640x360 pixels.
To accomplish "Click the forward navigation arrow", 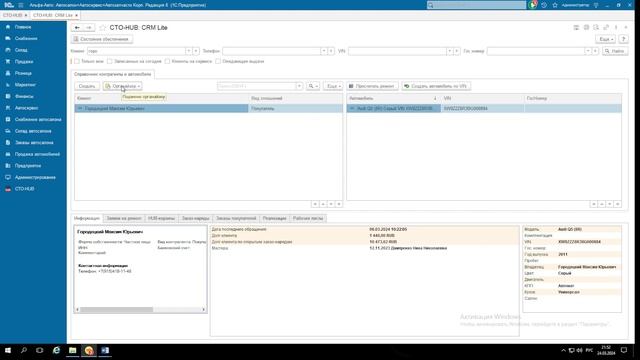I will 89,28.
